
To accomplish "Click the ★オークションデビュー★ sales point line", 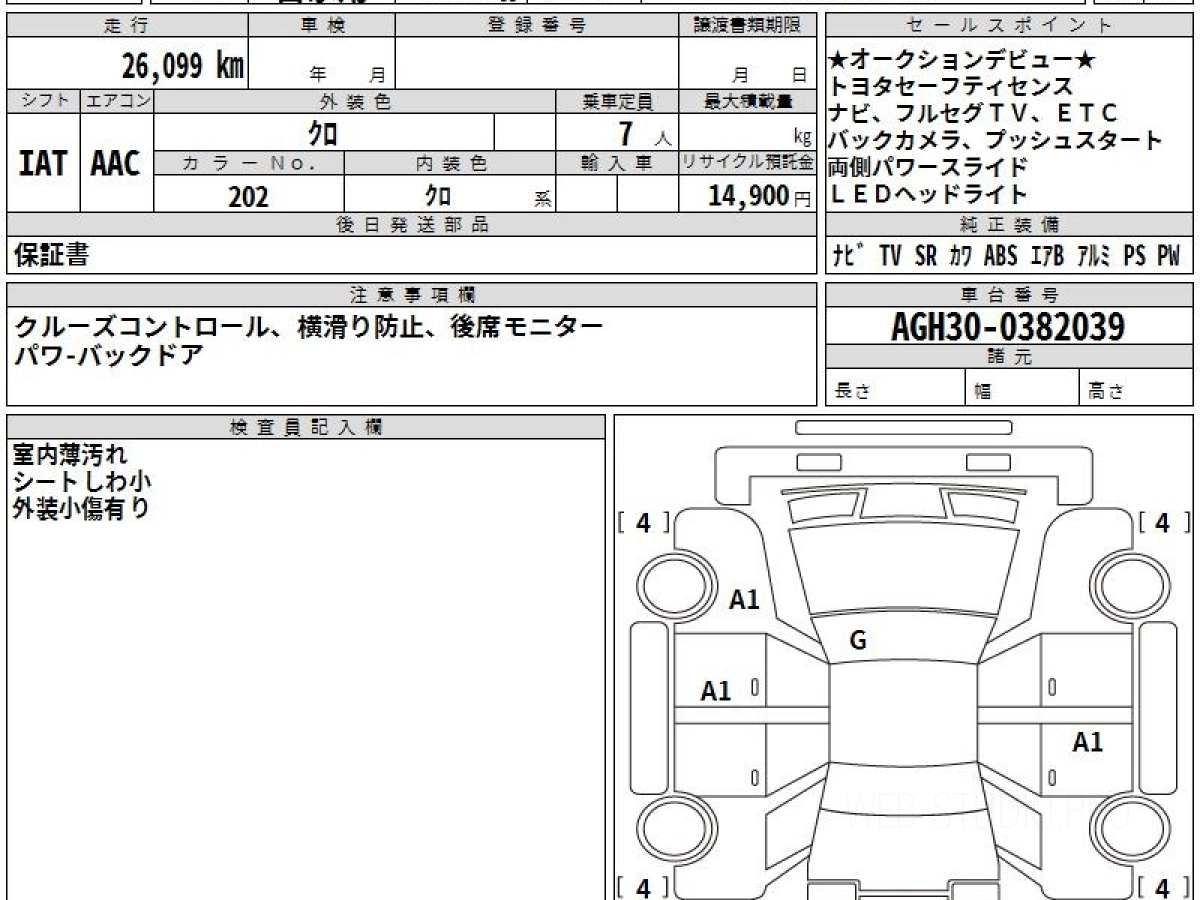I will coord(964,61).
